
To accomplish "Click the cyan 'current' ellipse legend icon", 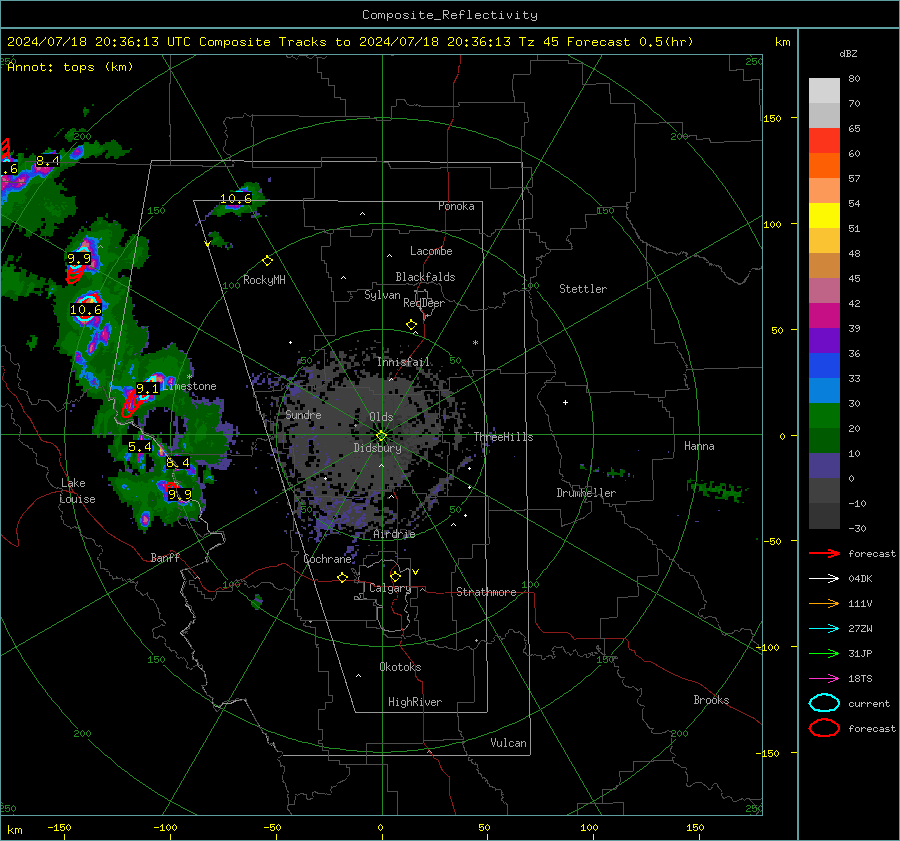I will click(824, 703).
